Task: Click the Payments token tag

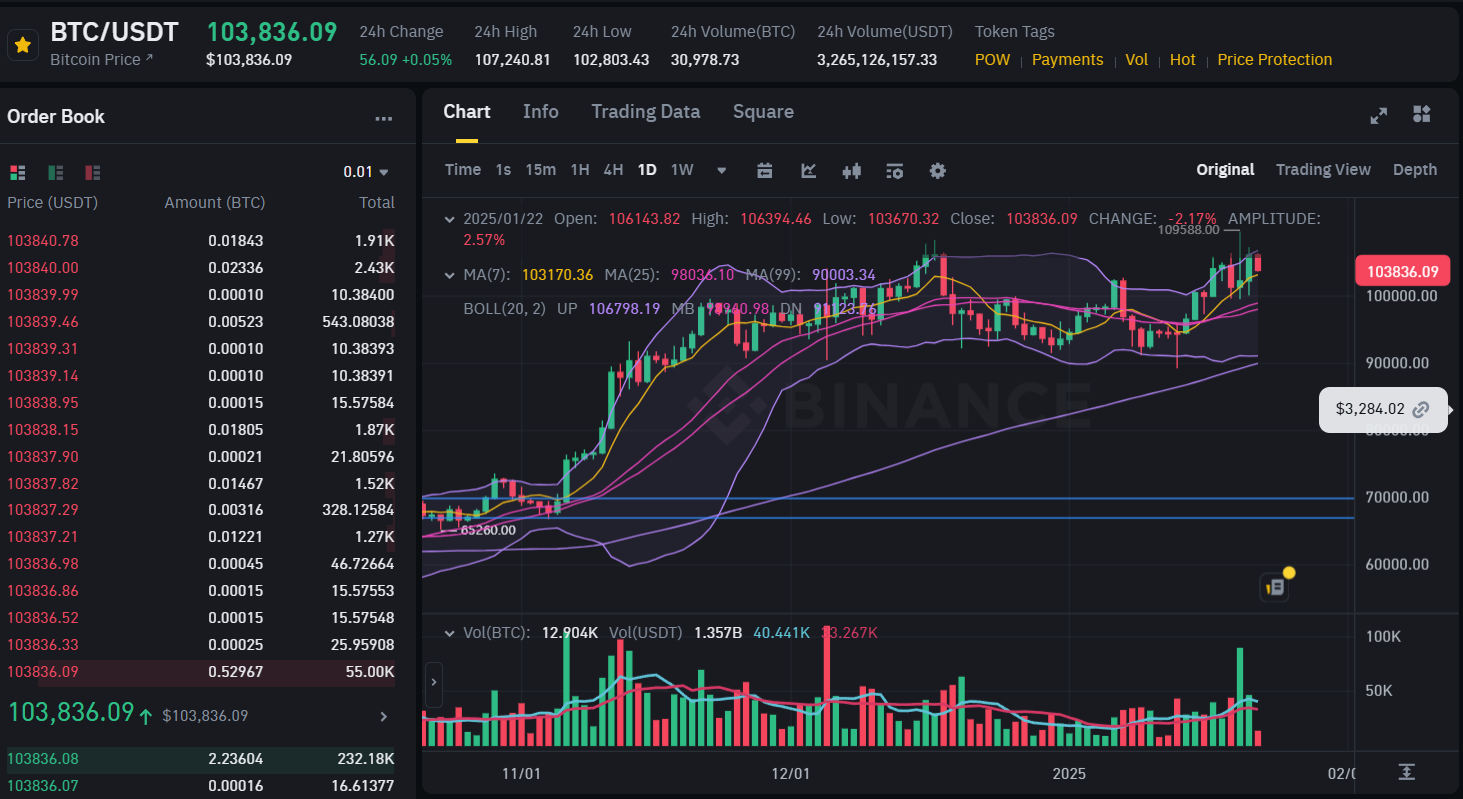Action: pos(1067,60)
